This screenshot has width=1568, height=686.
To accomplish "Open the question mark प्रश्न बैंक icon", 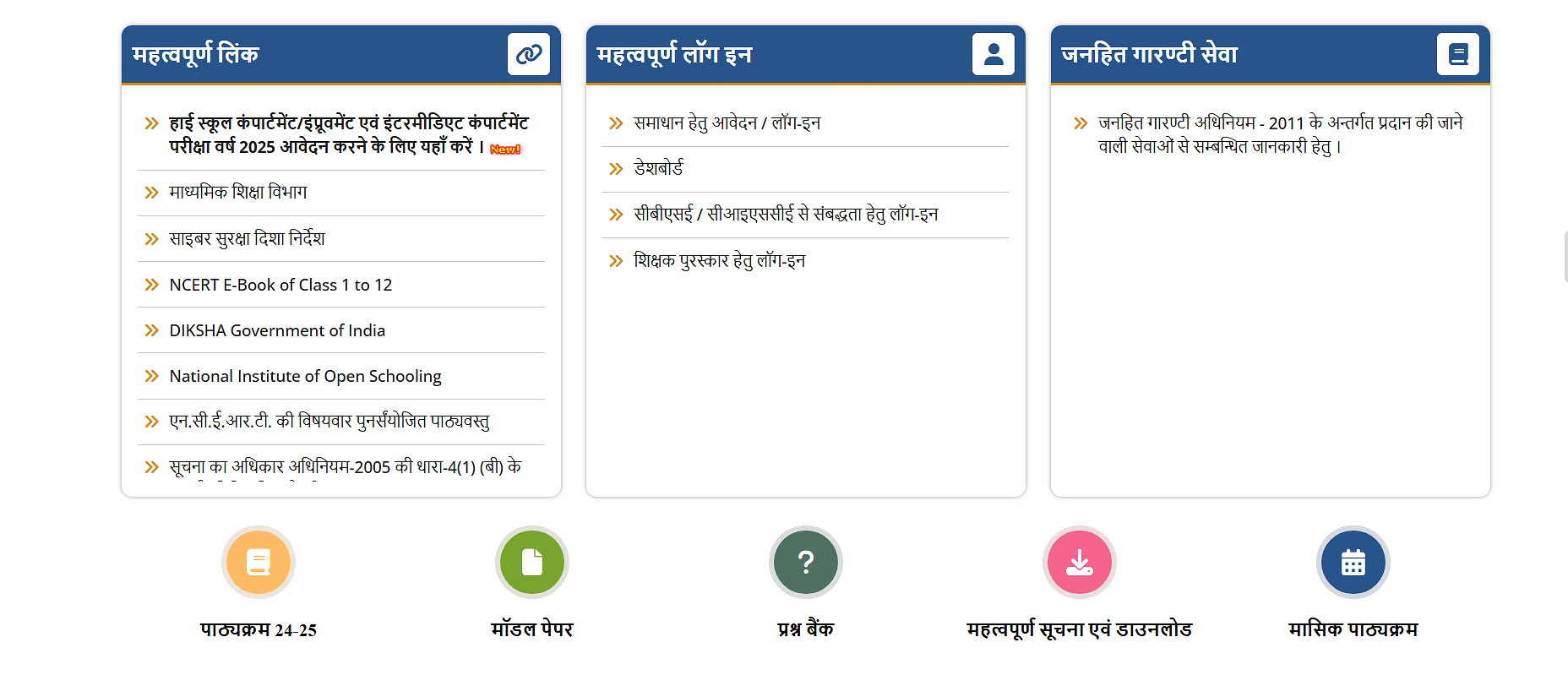I will [806, 562].
